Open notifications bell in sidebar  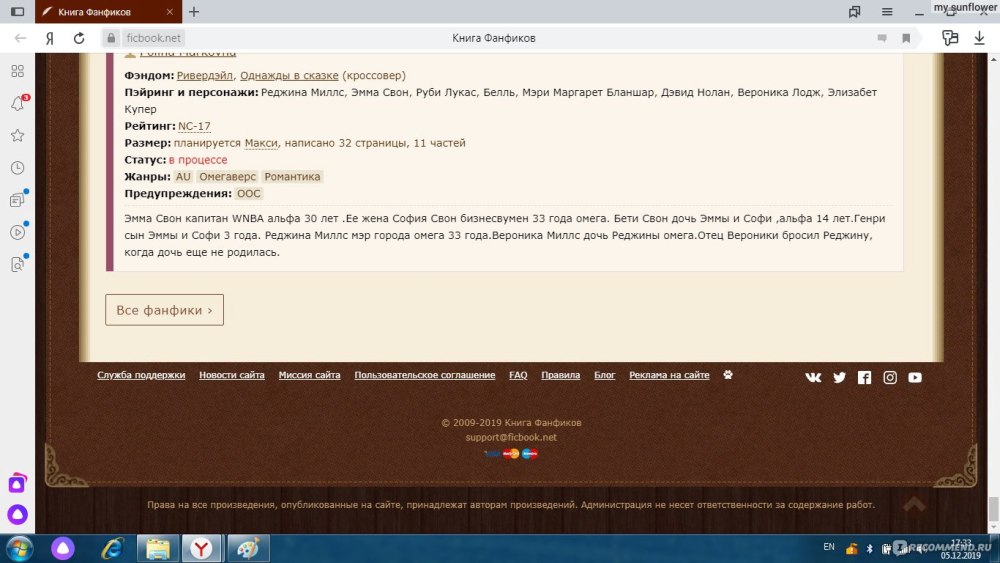[x=18, y=103]
